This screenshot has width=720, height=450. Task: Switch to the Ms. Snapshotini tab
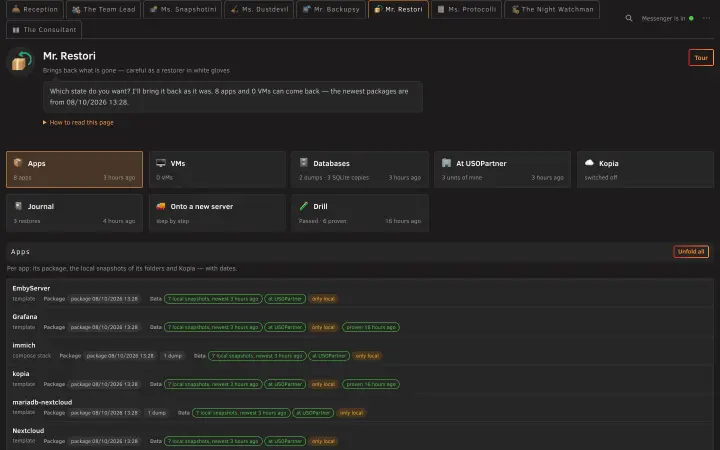(183, 9)
